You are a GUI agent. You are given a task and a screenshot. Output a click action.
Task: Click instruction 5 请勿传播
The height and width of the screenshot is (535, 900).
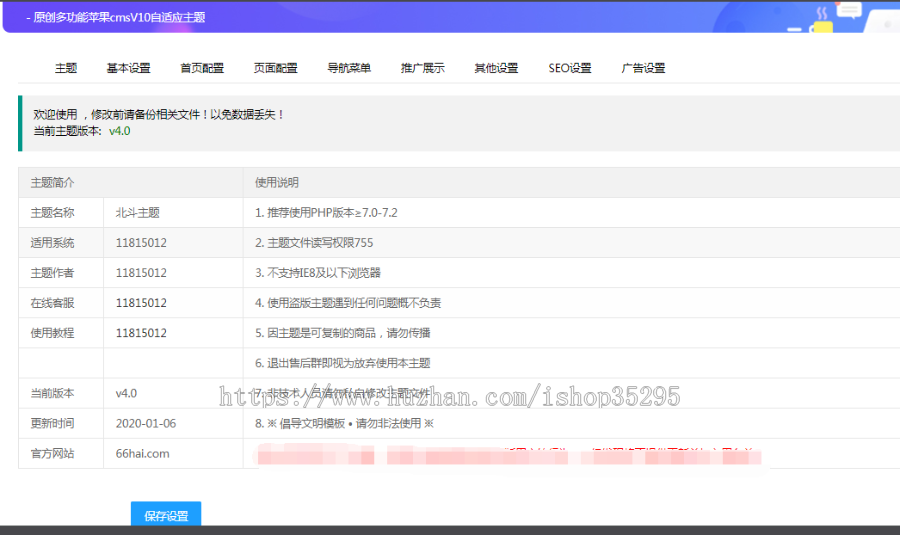(343, 333)
